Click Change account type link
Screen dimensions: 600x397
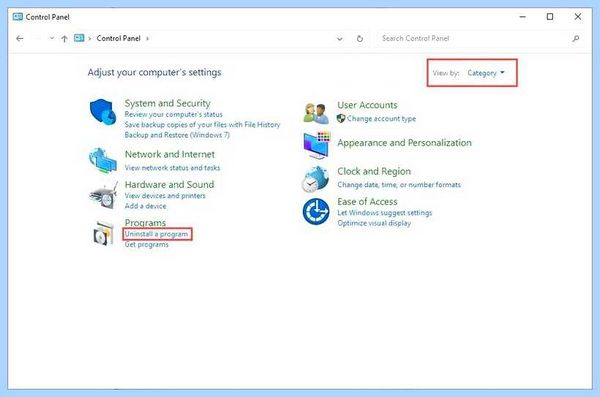(382, 119)
